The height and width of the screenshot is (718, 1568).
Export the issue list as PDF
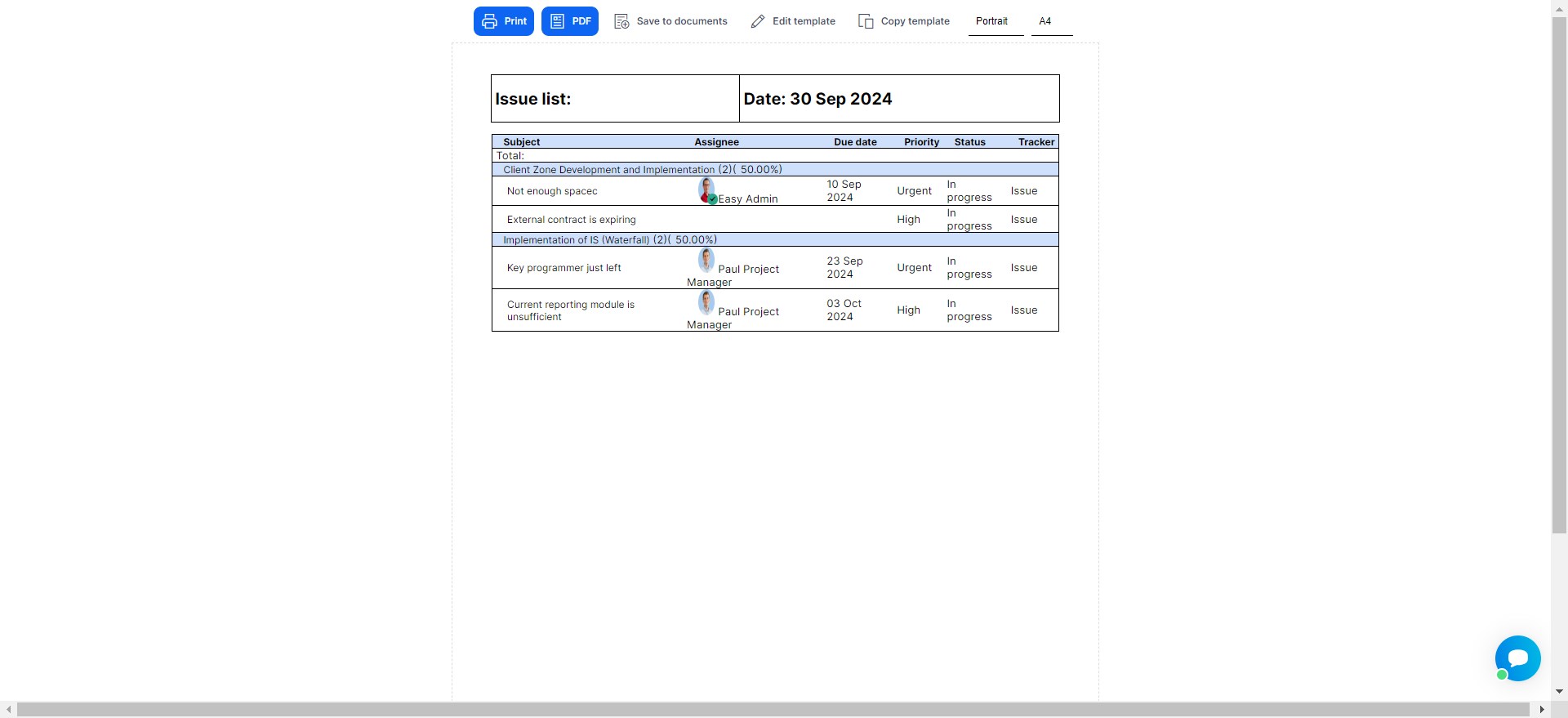[x=569, y=21]
